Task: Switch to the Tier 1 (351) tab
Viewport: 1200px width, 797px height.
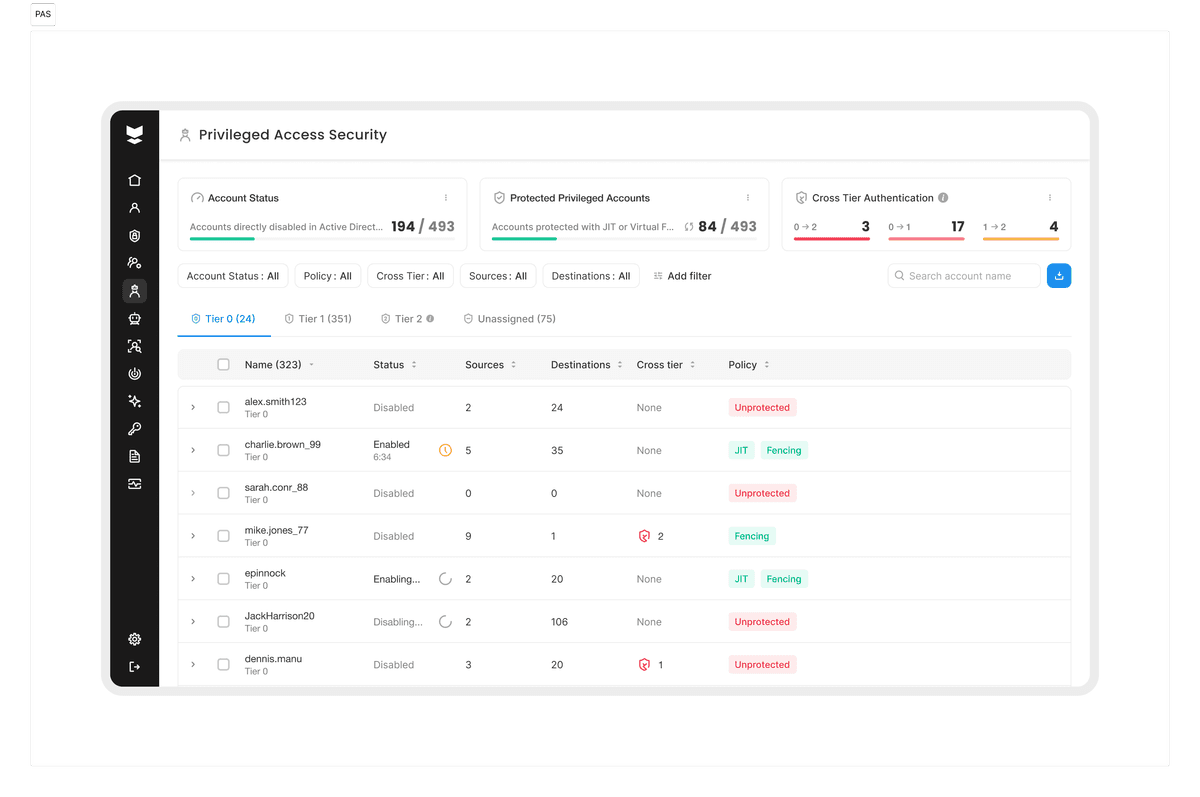Action: (x=318, y=319)
